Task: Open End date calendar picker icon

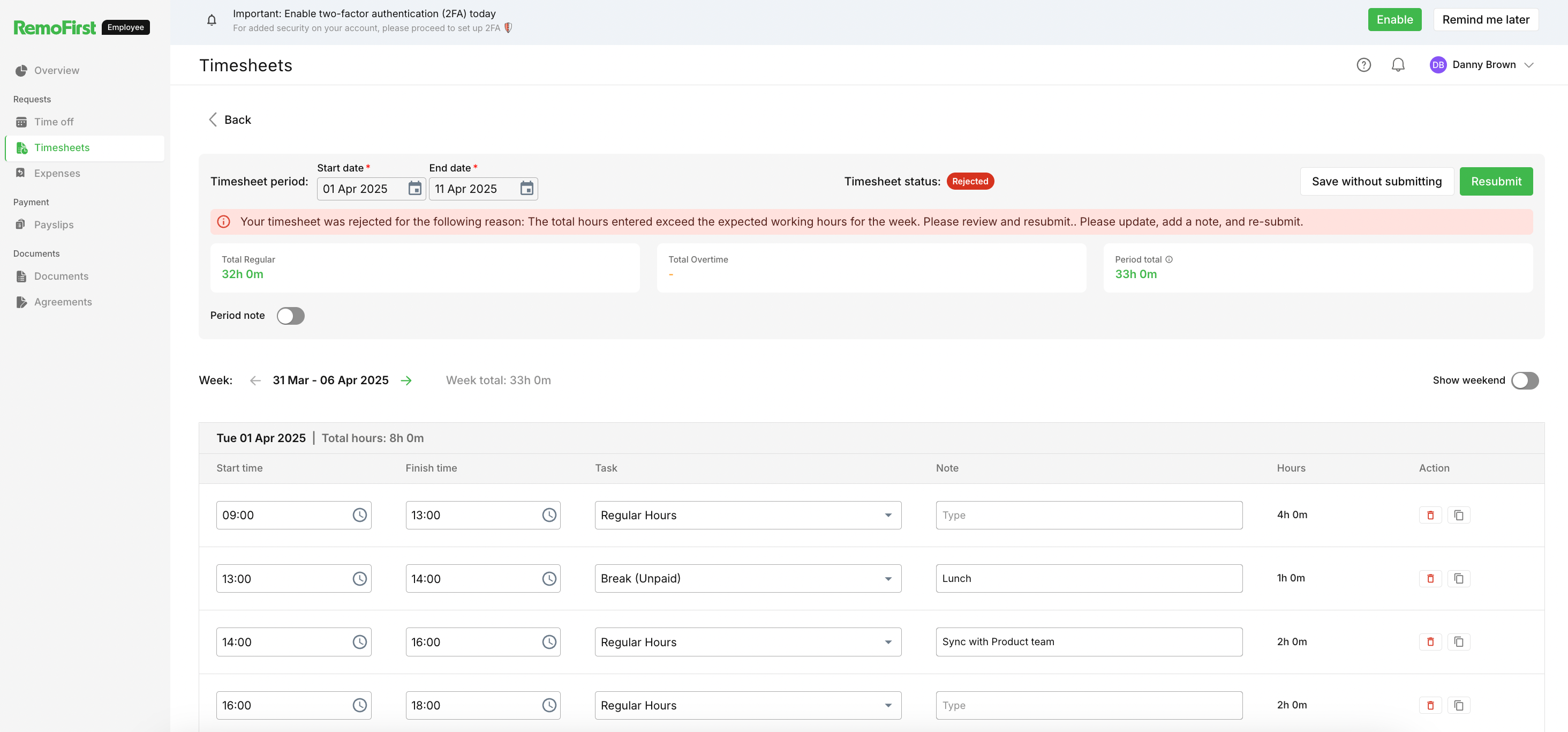Action: [526, 189]
